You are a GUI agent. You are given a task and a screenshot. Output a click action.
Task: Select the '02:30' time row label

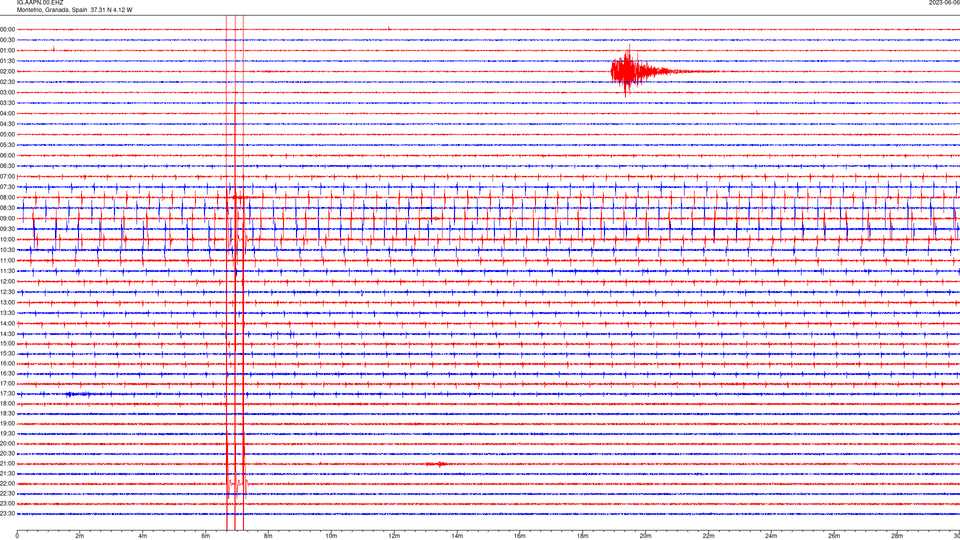7,81
